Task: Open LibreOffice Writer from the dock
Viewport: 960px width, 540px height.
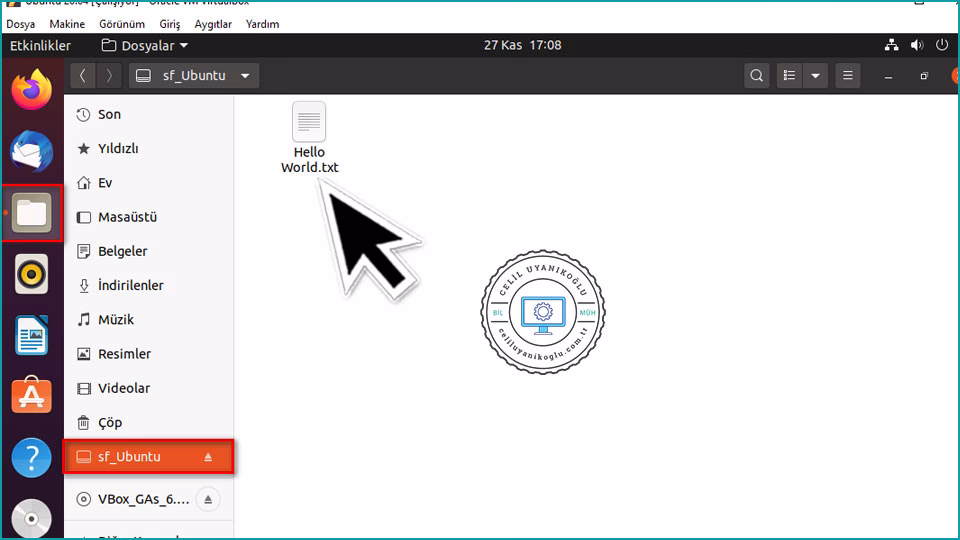Action: tap(32, 335)
